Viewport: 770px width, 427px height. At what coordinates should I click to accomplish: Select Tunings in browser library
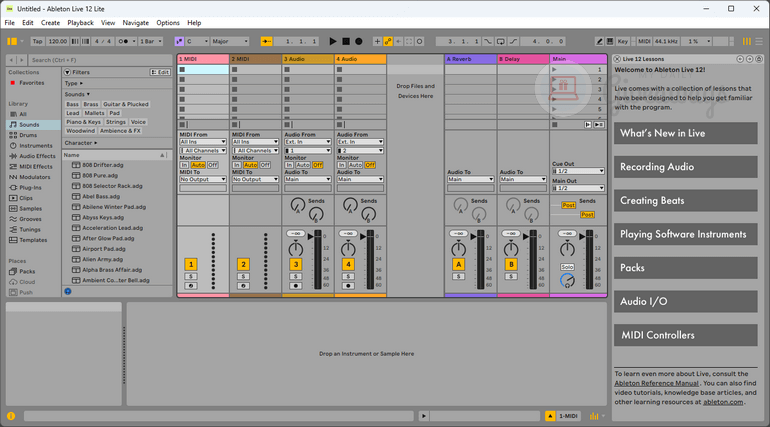tap(30, 230)
